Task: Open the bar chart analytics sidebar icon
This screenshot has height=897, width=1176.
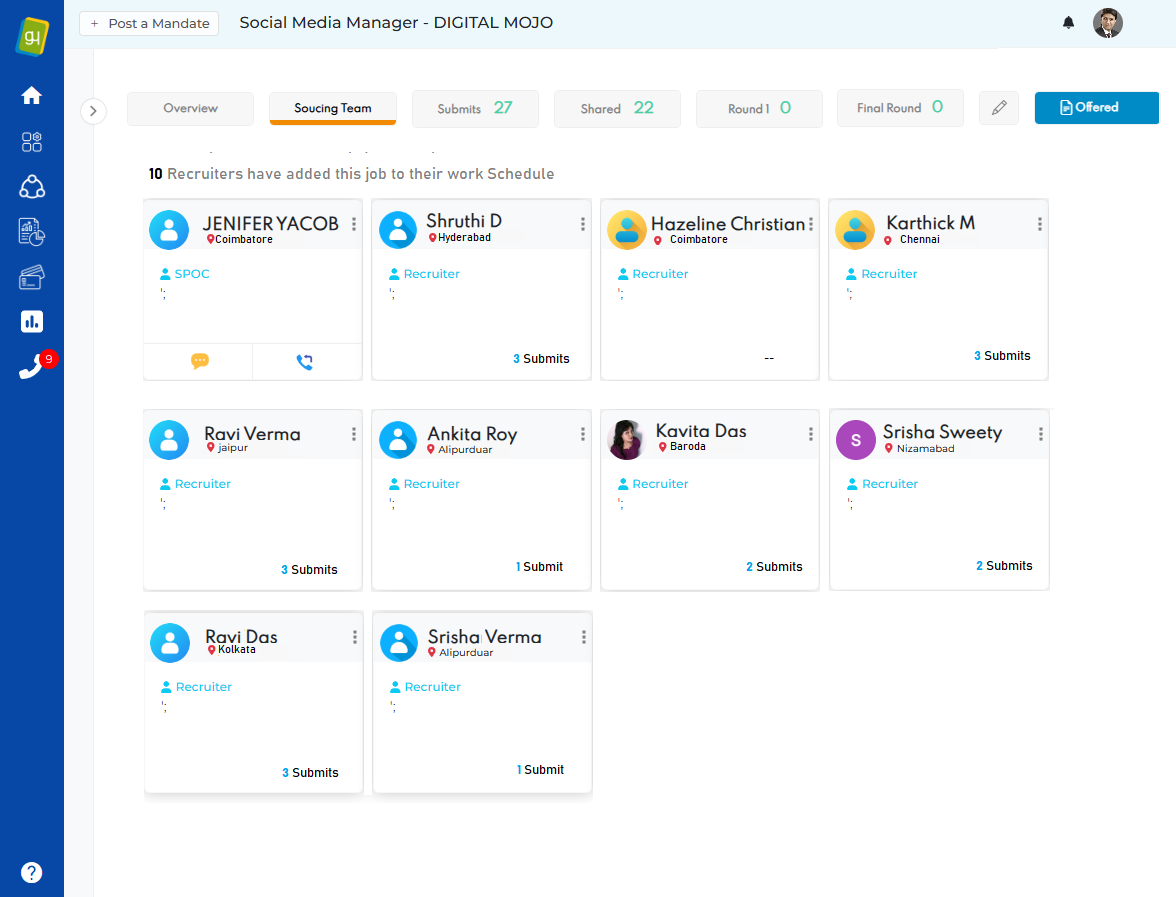Action: (32, 322)
